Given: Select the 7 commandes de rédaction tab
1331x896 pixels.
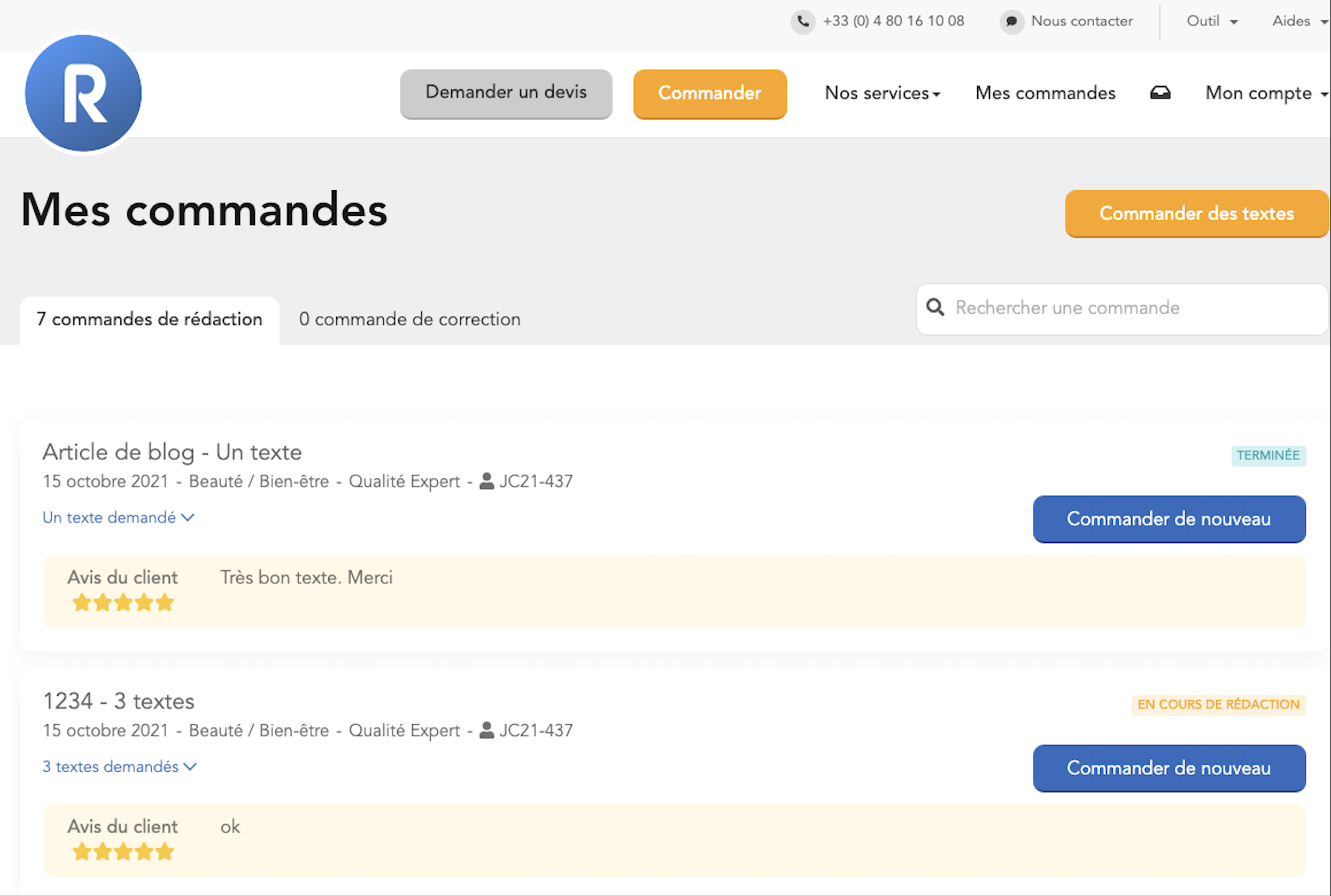Looking at the screenshot, I should click(x=150, y=320).
